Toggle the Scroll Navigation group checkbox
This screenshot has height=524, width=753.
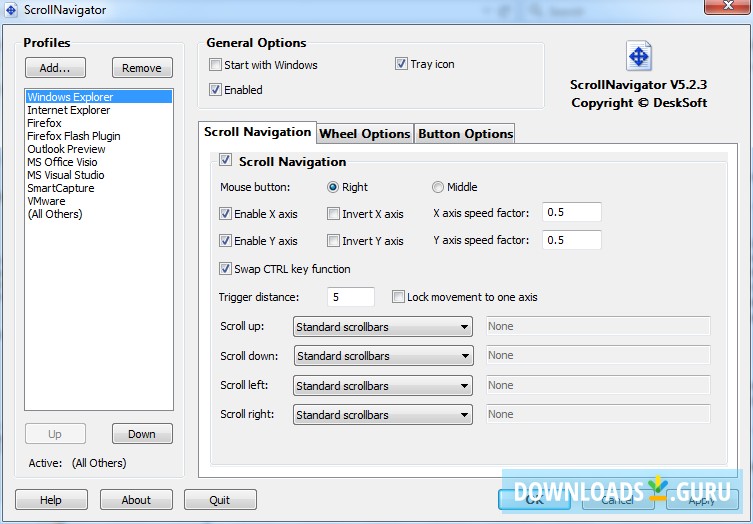click(x=225, y=159)
